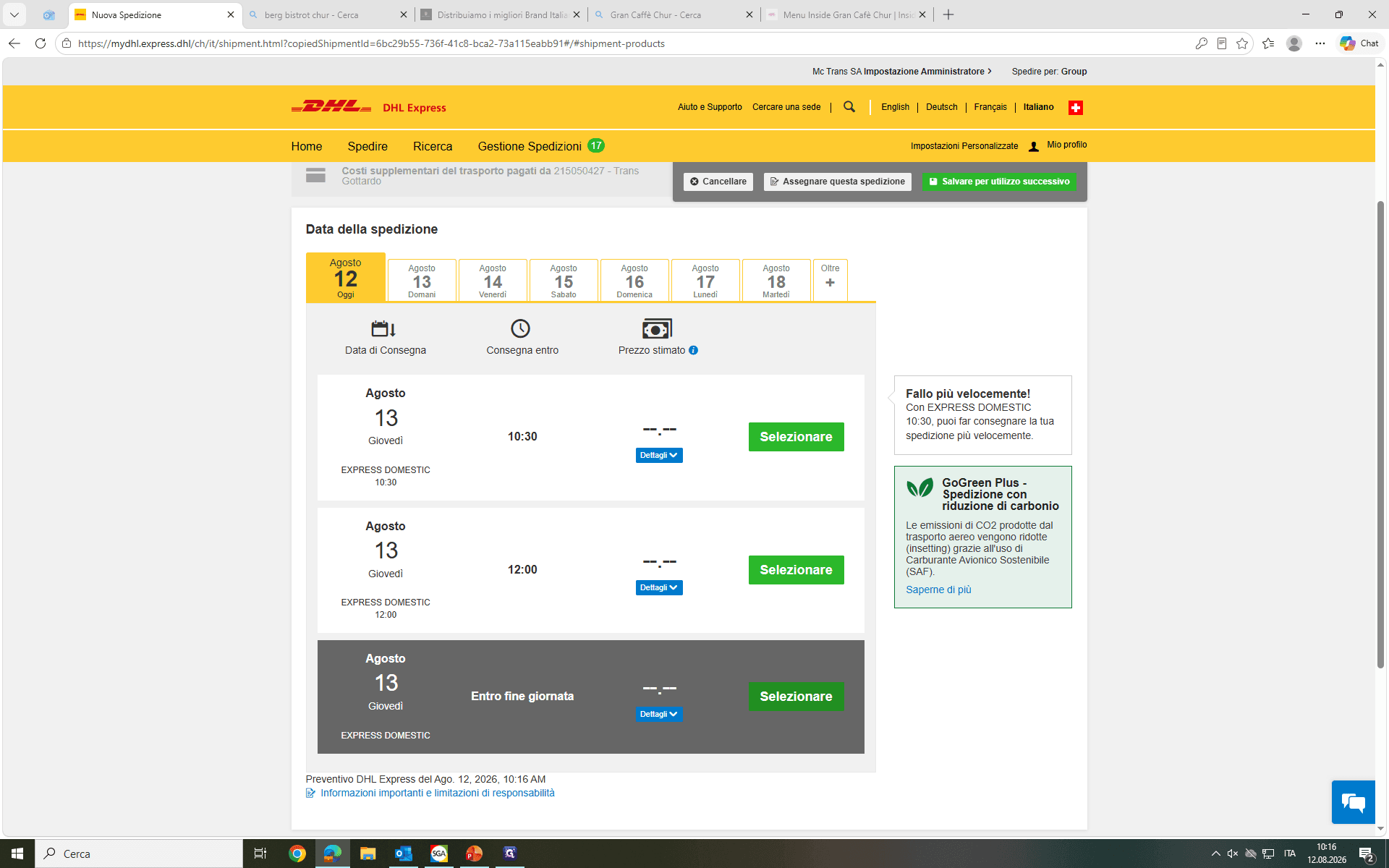Viewport: 1389px width, 868px height.
Task: Select the Agosto 17 Lunedì date tab
Action: click(x=705, y=279)
